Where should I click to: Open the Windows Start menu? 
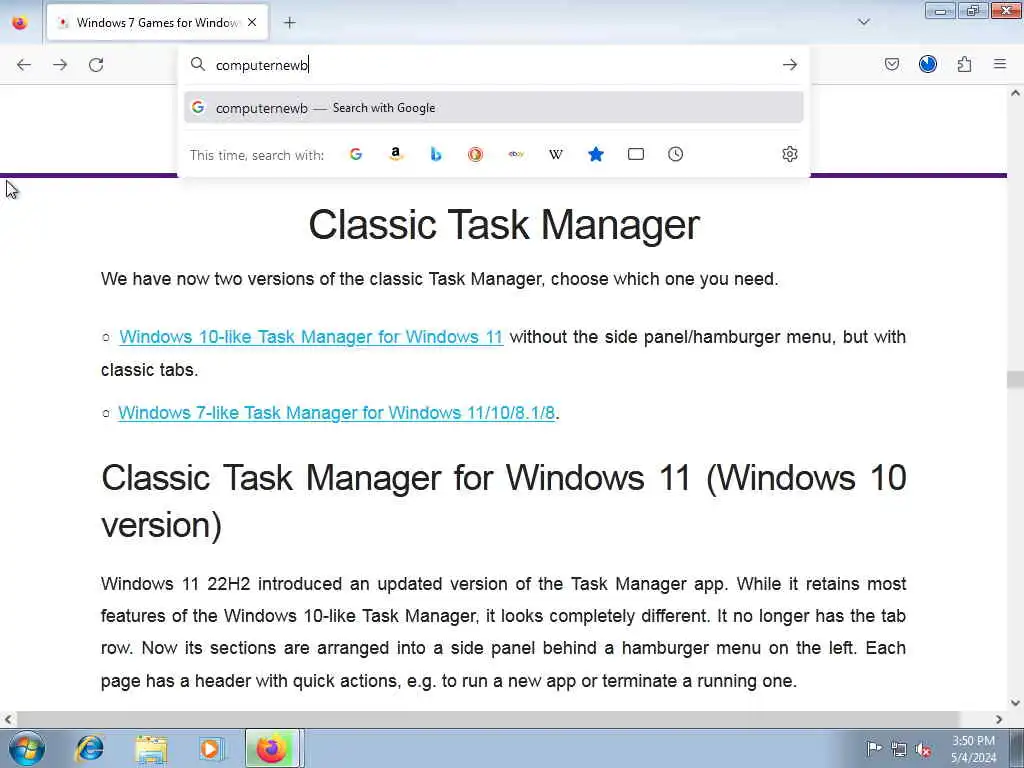click(x=27, y=748)
